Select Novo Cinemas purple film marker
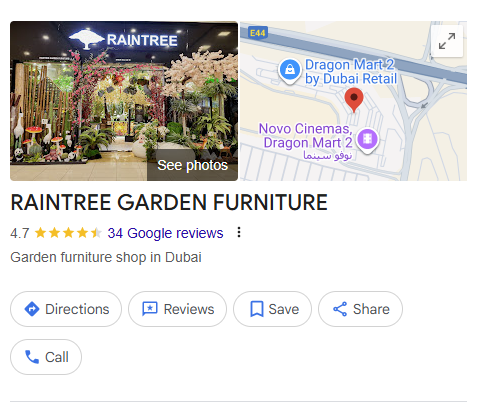This screenshot has height=403, width=477. click(x=367, y=140)
